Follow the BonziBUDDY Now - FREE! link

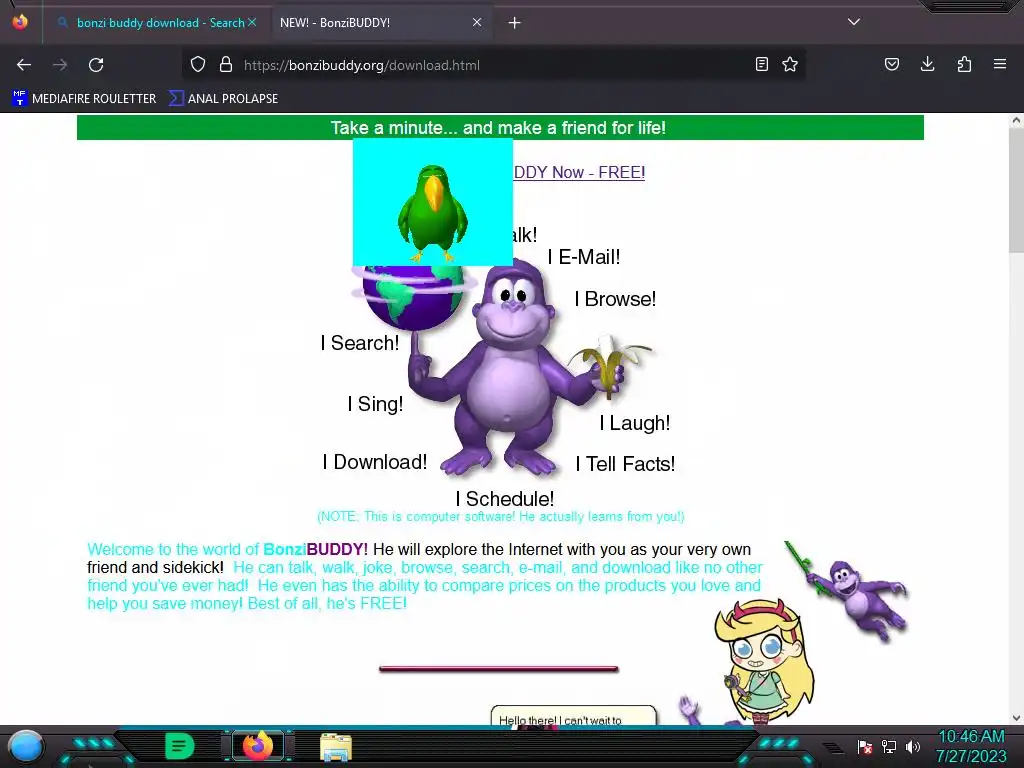click(579, 172)
